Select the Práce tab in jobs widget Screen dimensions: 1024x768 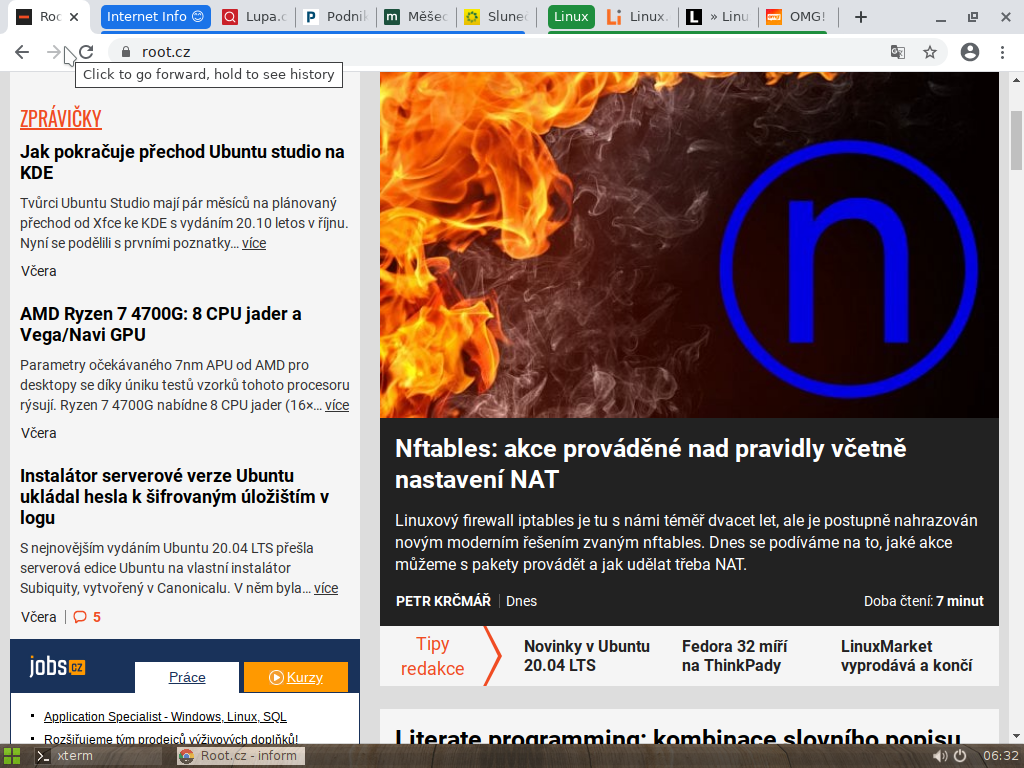pos(186,677)
